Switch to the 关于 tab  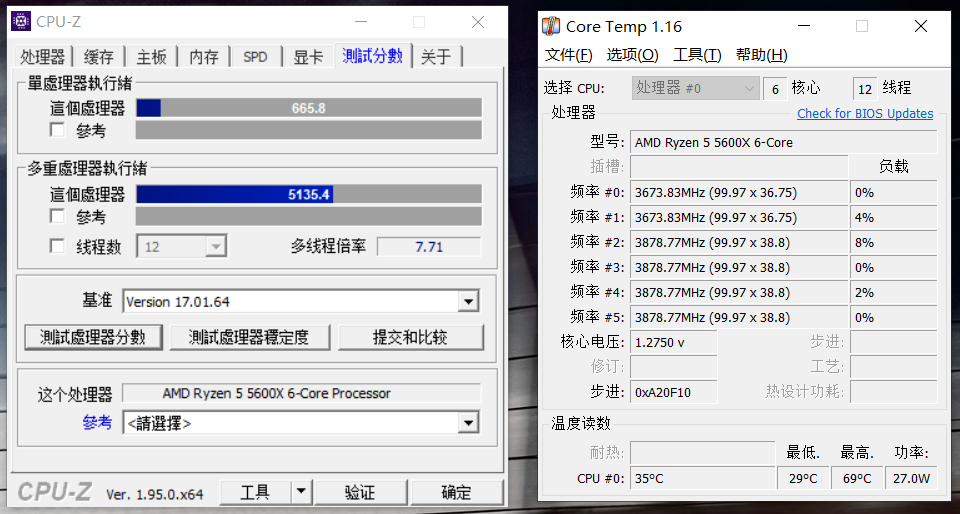437,57
